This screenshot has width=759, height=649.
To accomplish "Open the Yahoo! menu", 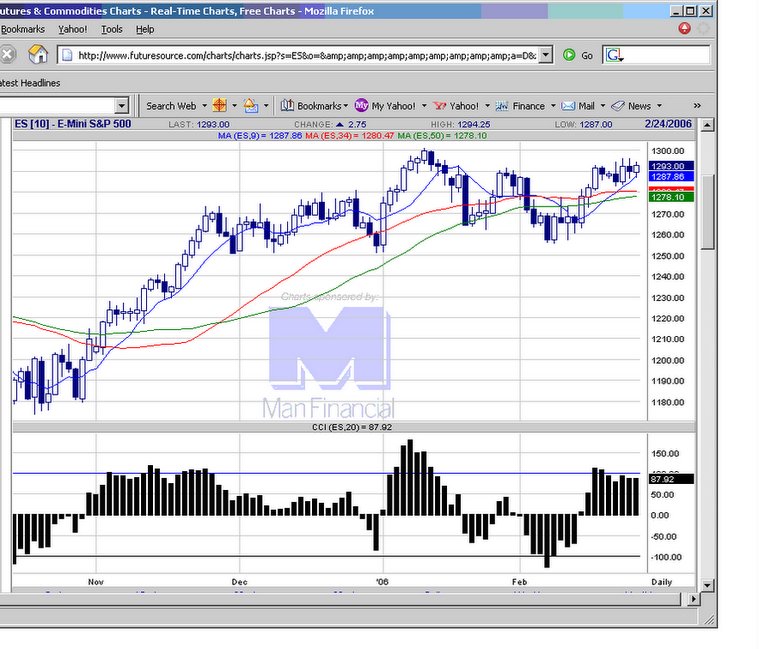I will point(73,30).
